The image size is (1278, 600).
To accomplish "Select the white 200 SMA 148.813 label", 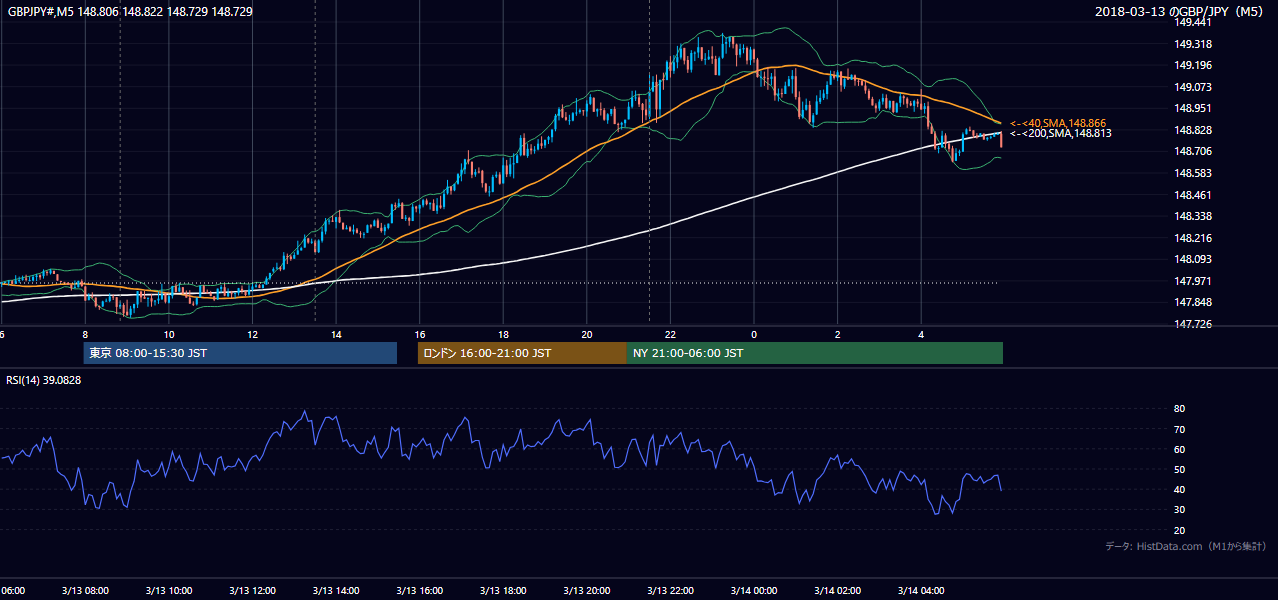I will point(1061,133).
